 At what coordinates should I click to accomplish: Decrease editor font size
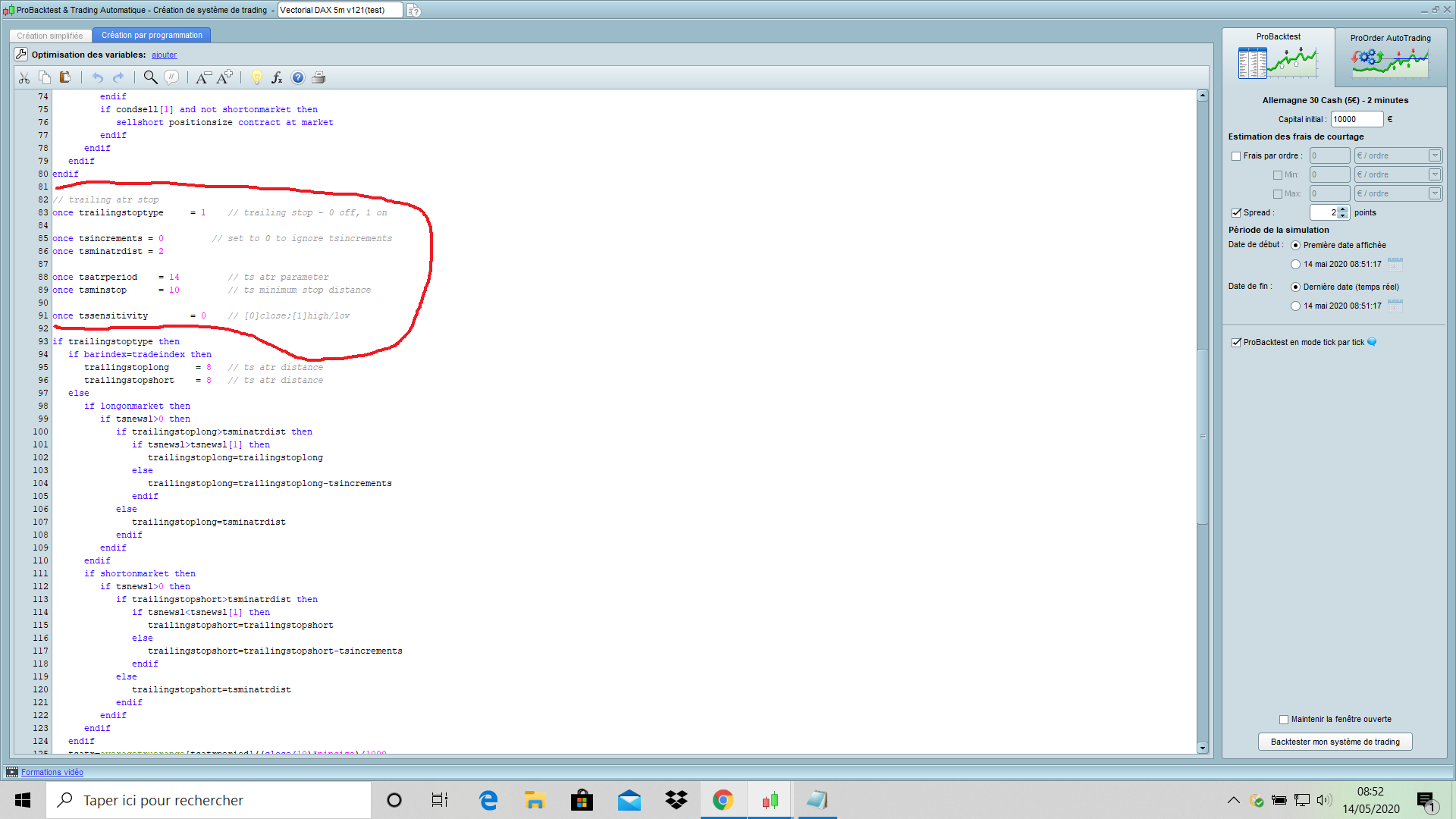202,77
